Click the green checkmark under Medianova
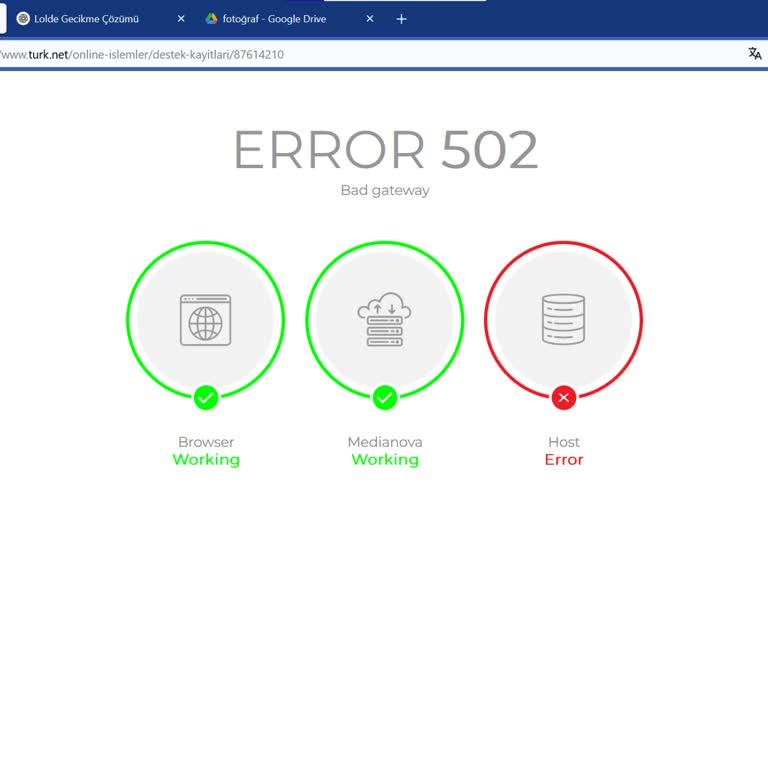 click(385, 398)
